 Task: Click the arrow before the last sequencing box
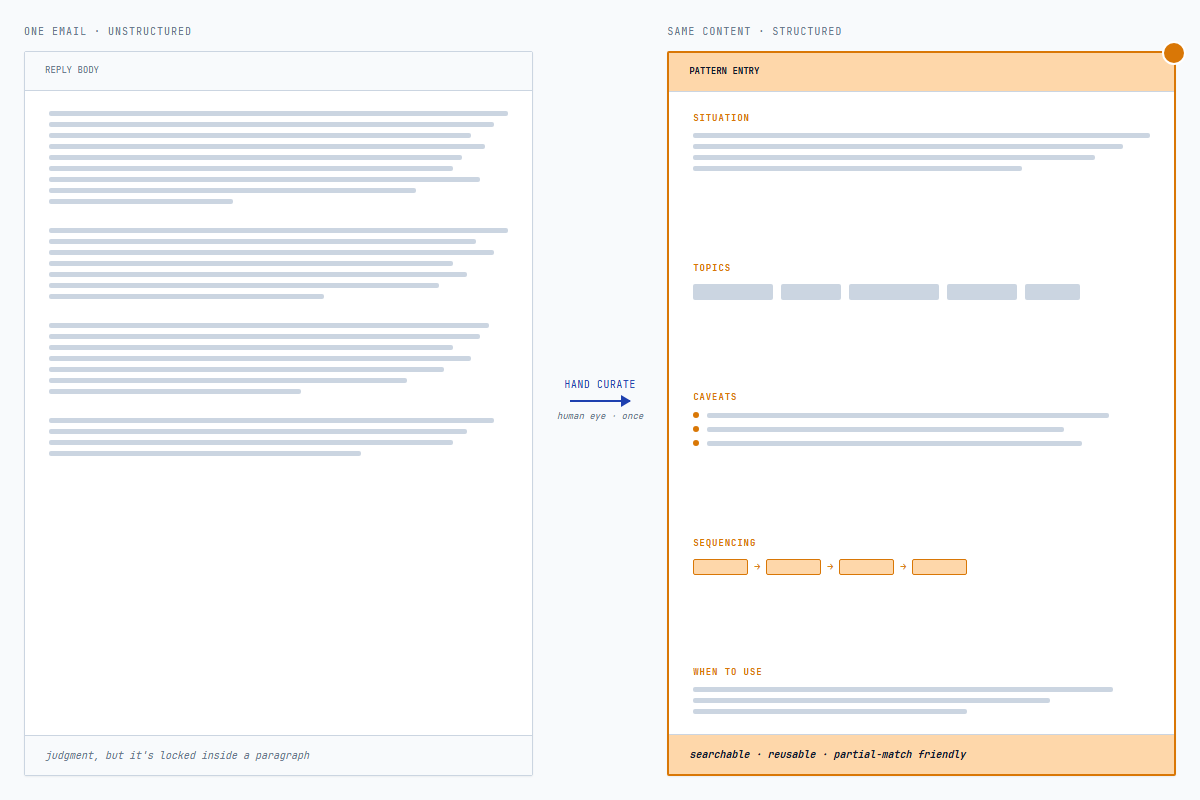point(903,566)
